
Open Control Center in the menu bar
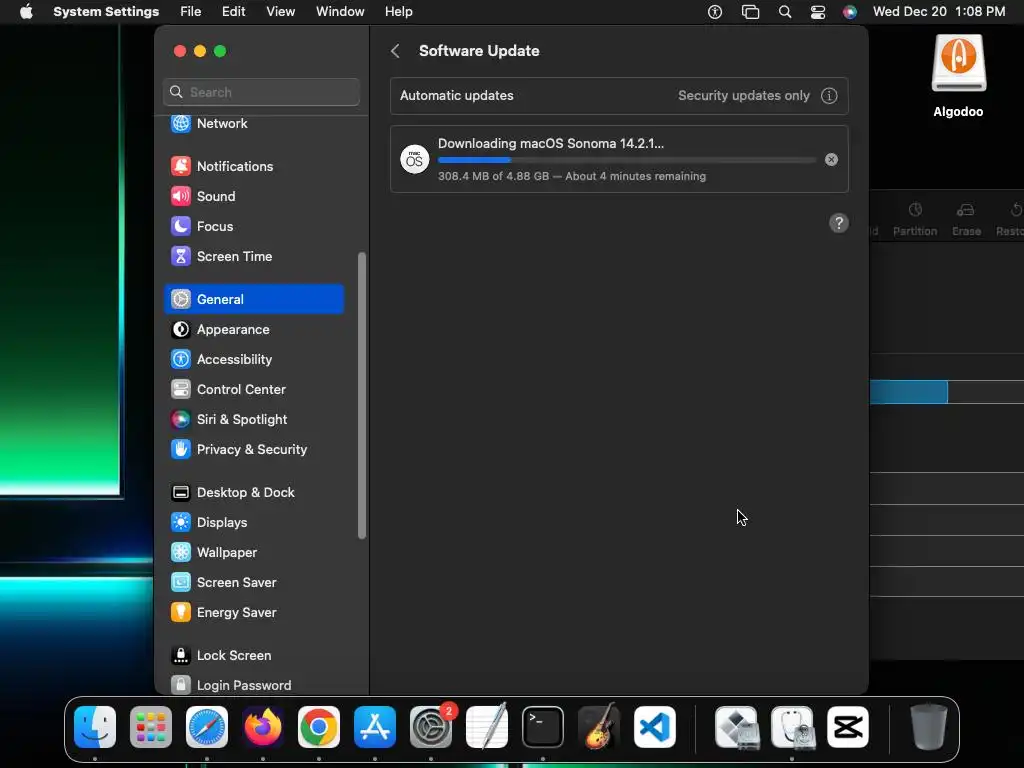pyautogui.click(x=818, y=12)
